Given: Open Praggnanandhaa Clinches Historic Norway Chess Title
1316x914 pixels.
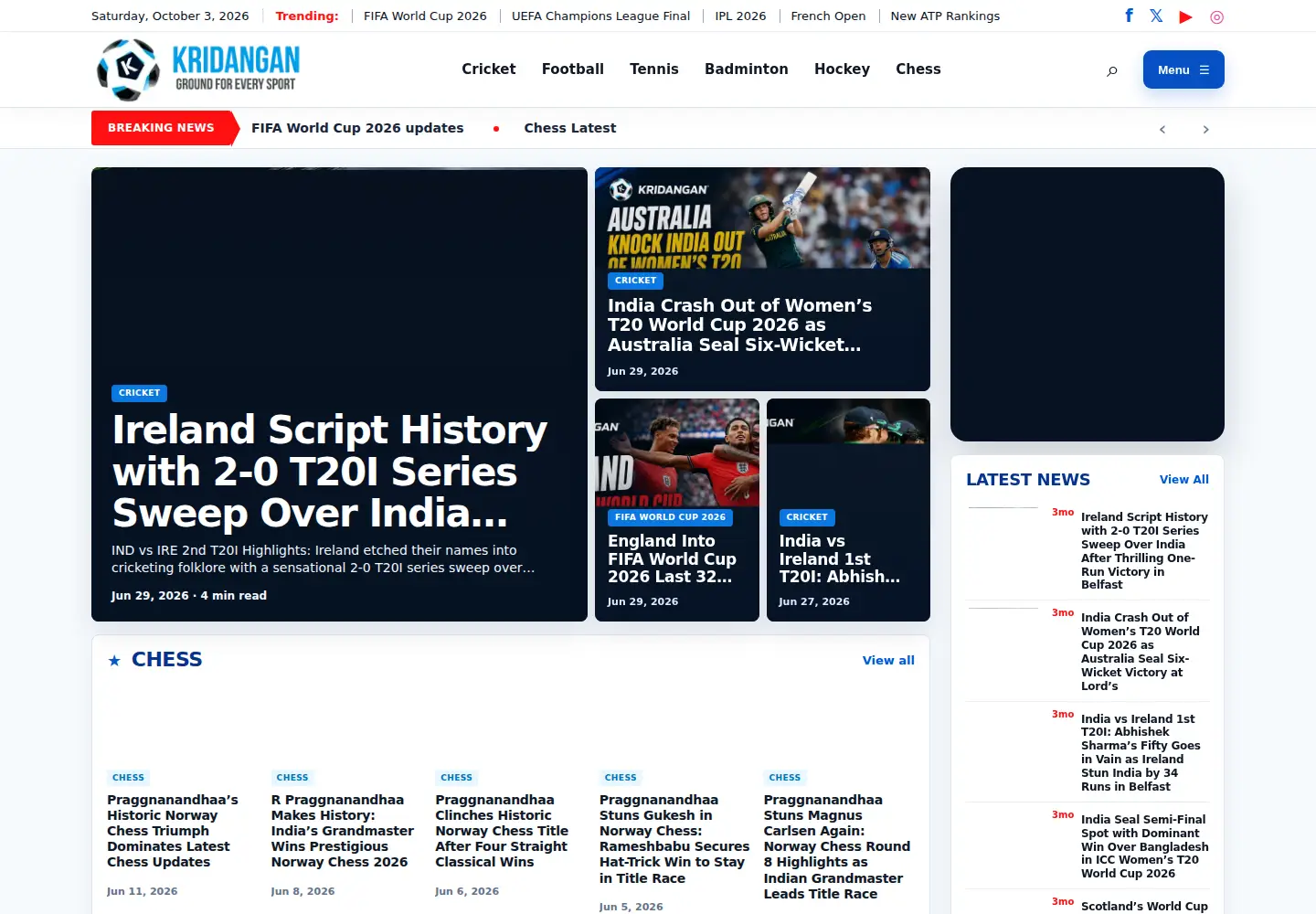Looking at the screenshot, I should click(x=502, y=831).
